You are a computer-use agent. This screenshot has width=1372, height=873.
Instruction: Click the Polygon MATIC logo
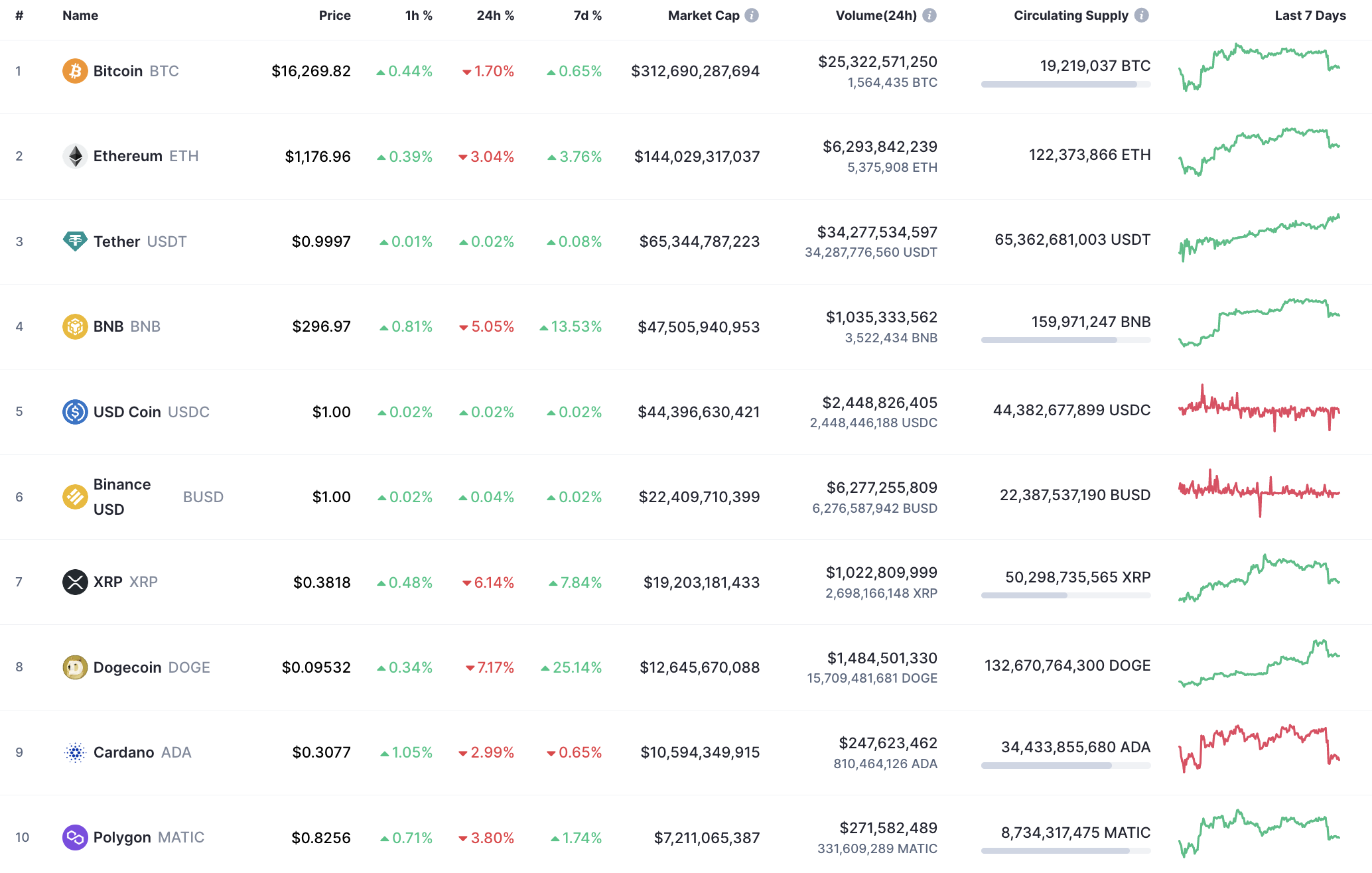click(x=75, y=837)
